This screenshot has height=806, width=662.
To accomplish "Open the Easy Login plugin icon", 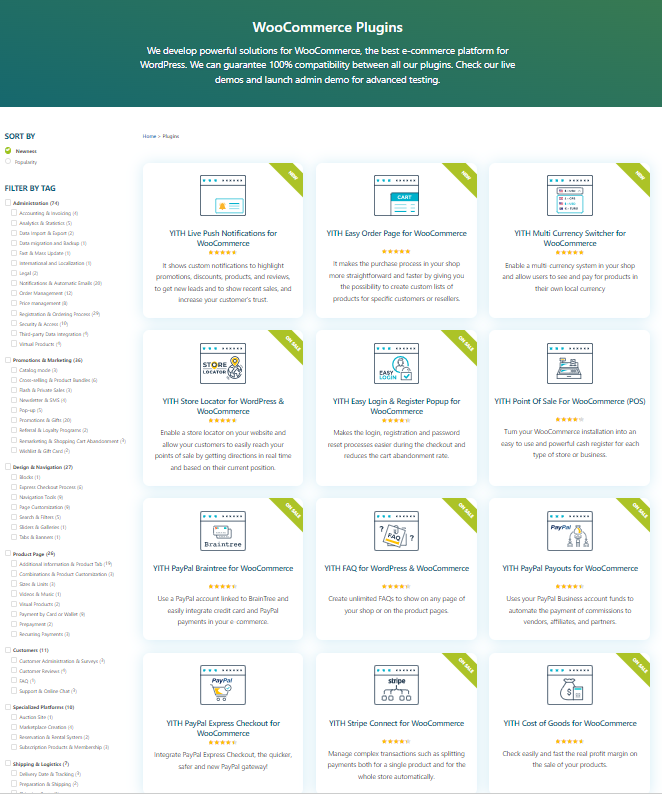I will (x=396, y=363).
